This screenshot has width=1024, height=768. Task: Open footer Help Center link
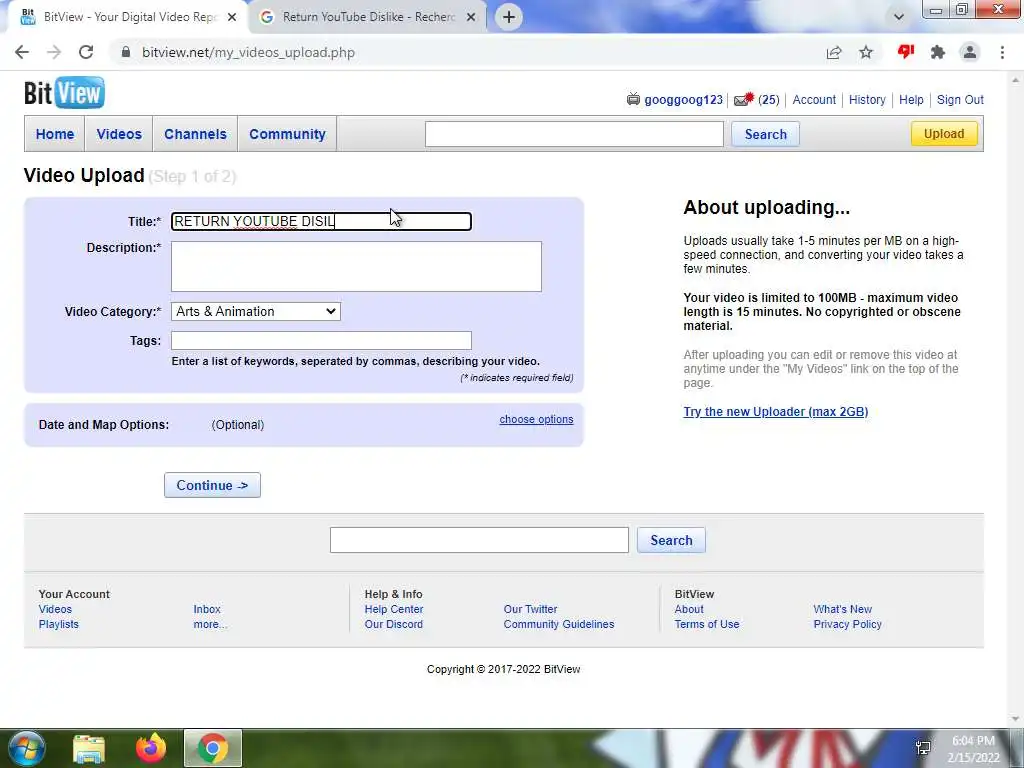(394, 609)
